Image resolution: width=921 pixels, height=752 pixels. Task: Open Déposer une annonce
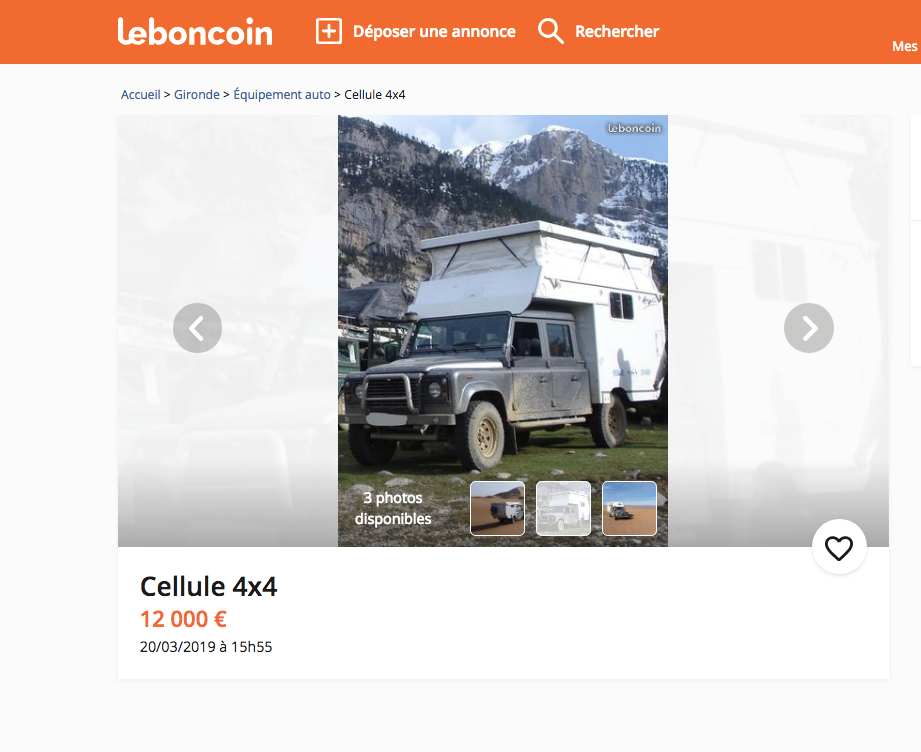[x=434, y=31]
